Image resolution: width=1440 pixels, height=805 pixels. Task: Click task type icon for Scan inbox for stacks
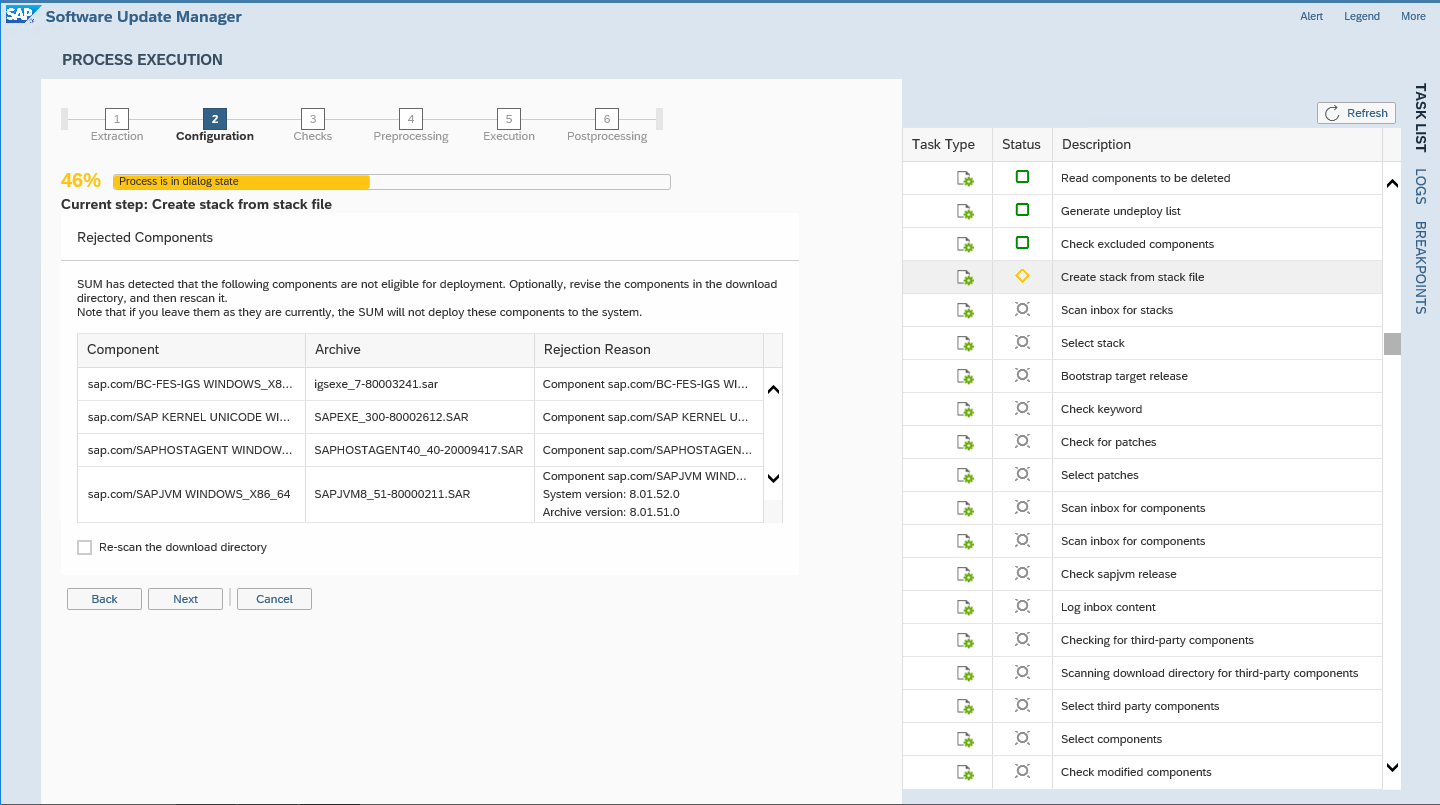tap(965, 310)
